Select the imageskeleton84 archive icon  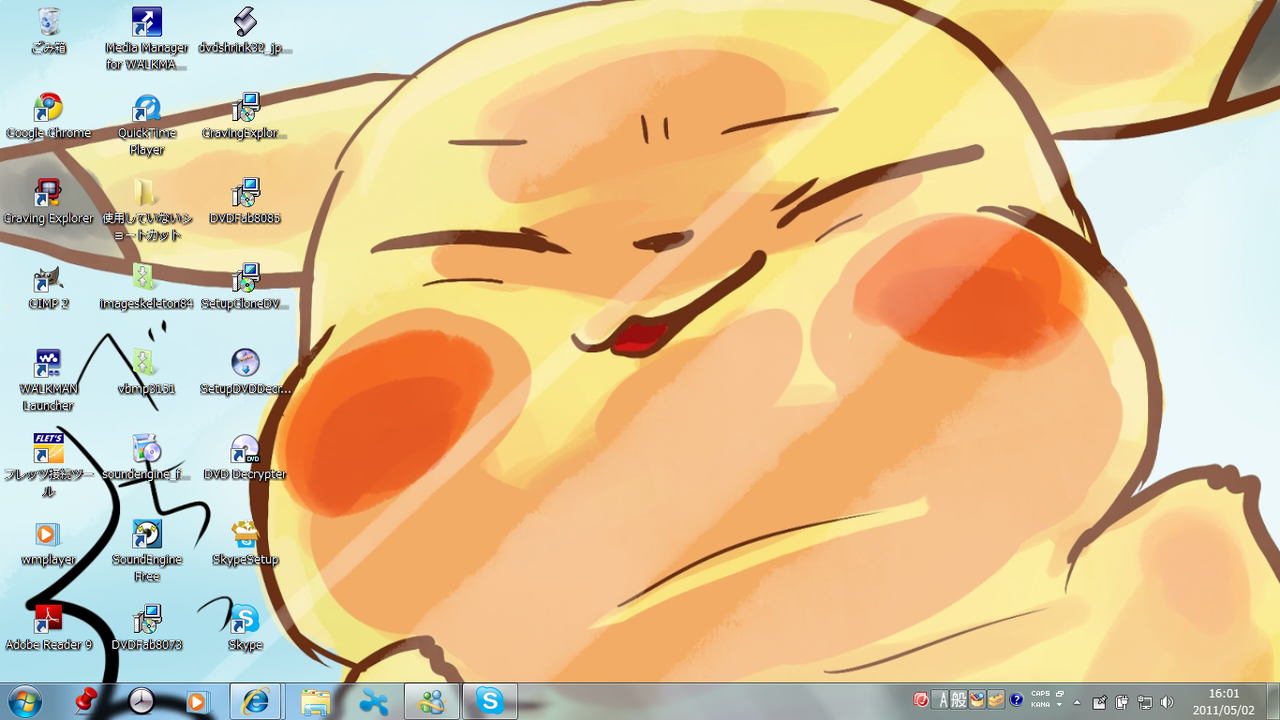pyautogui.click(x=146, y=287)
